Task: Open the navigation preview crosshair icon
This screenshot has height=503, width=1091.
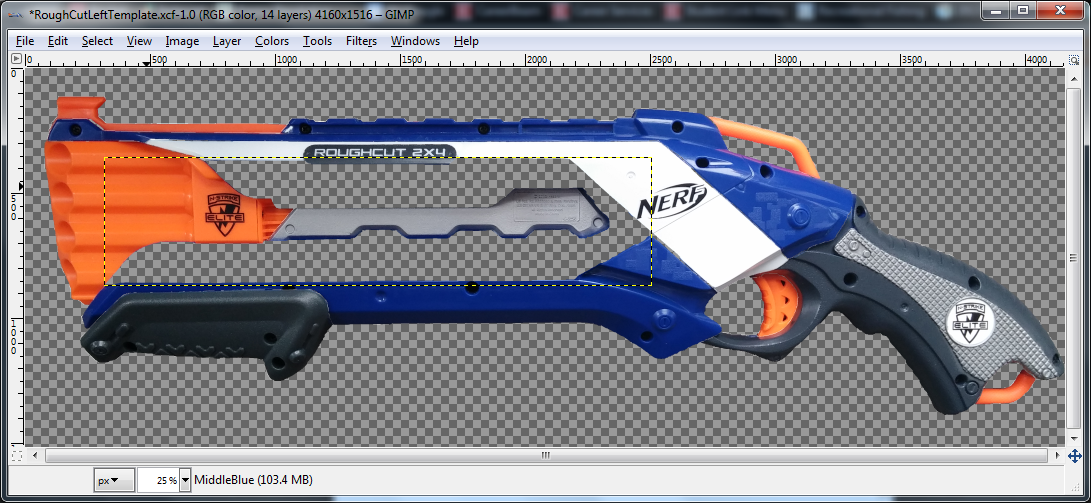Action: click(1074, 456)
